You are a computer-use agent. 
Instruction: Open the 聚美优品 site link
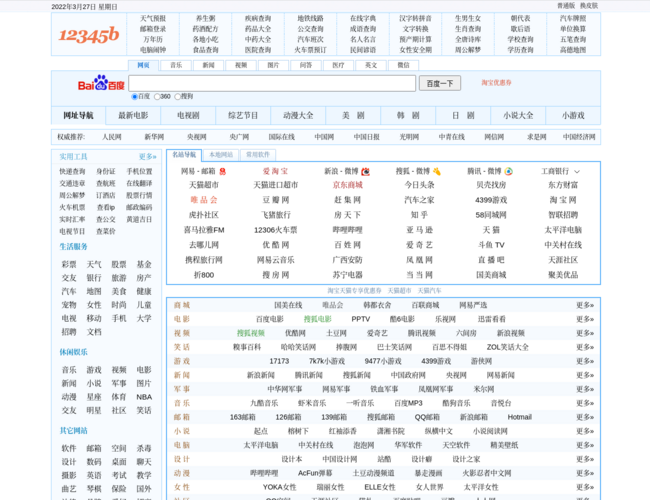[x=563, y=275]
